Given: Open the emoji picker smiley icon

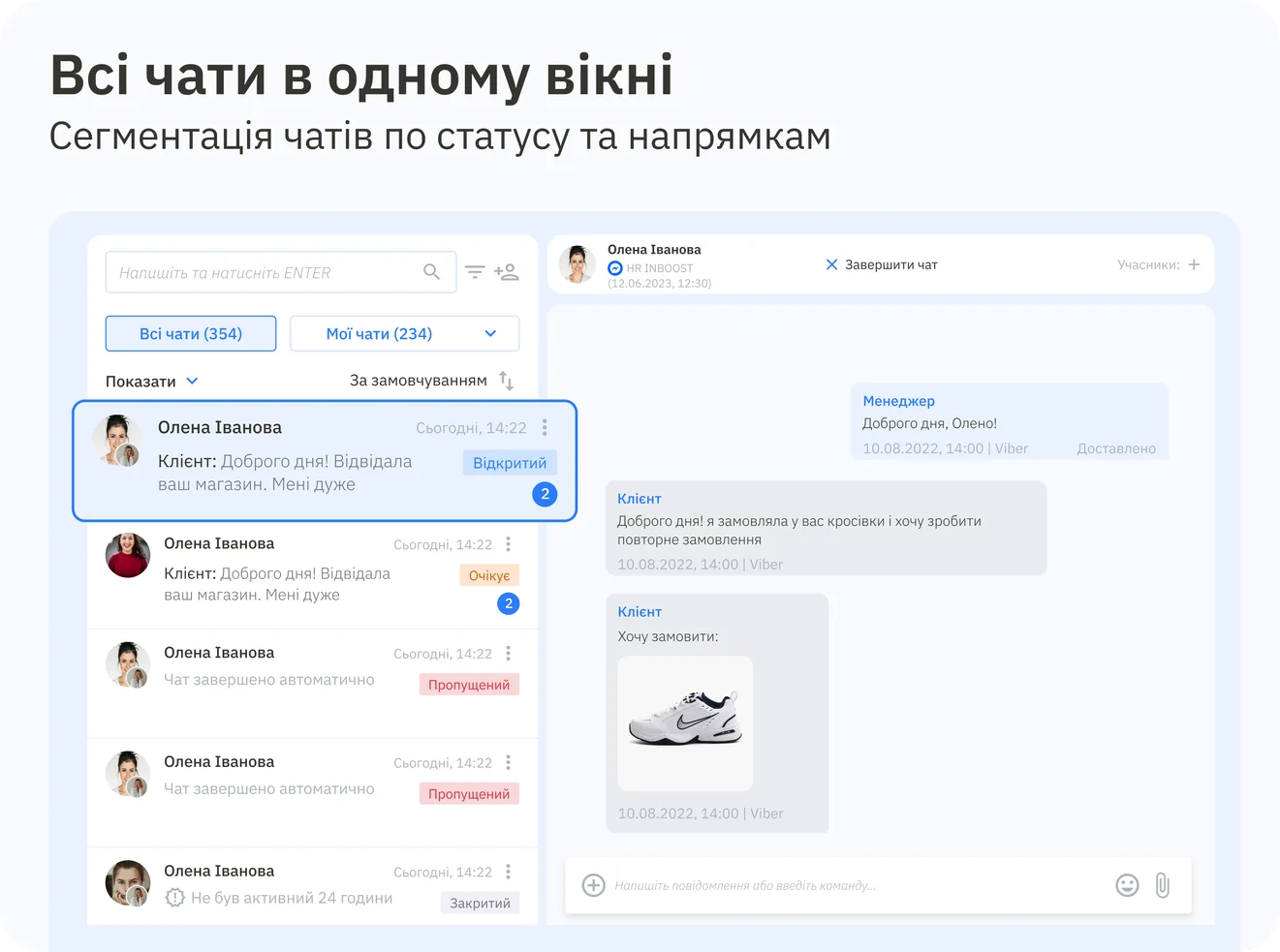Looking at the screenshot, I should [1127, 885].
